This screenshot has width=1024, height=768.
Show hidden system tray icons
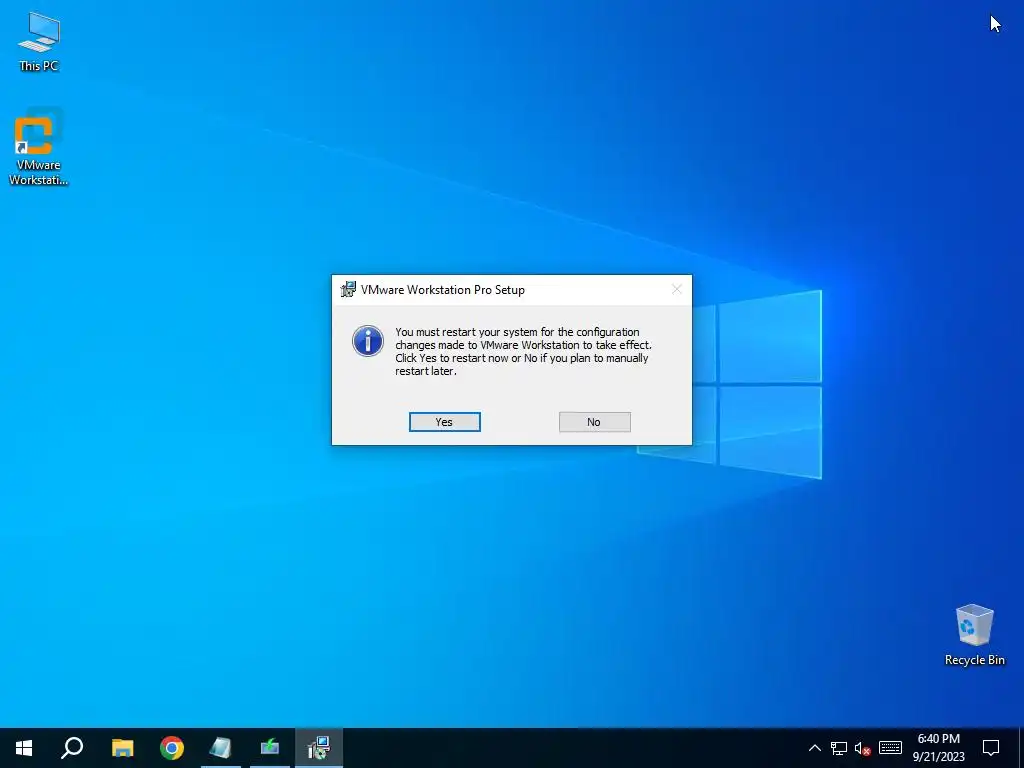tap(814, 748)
